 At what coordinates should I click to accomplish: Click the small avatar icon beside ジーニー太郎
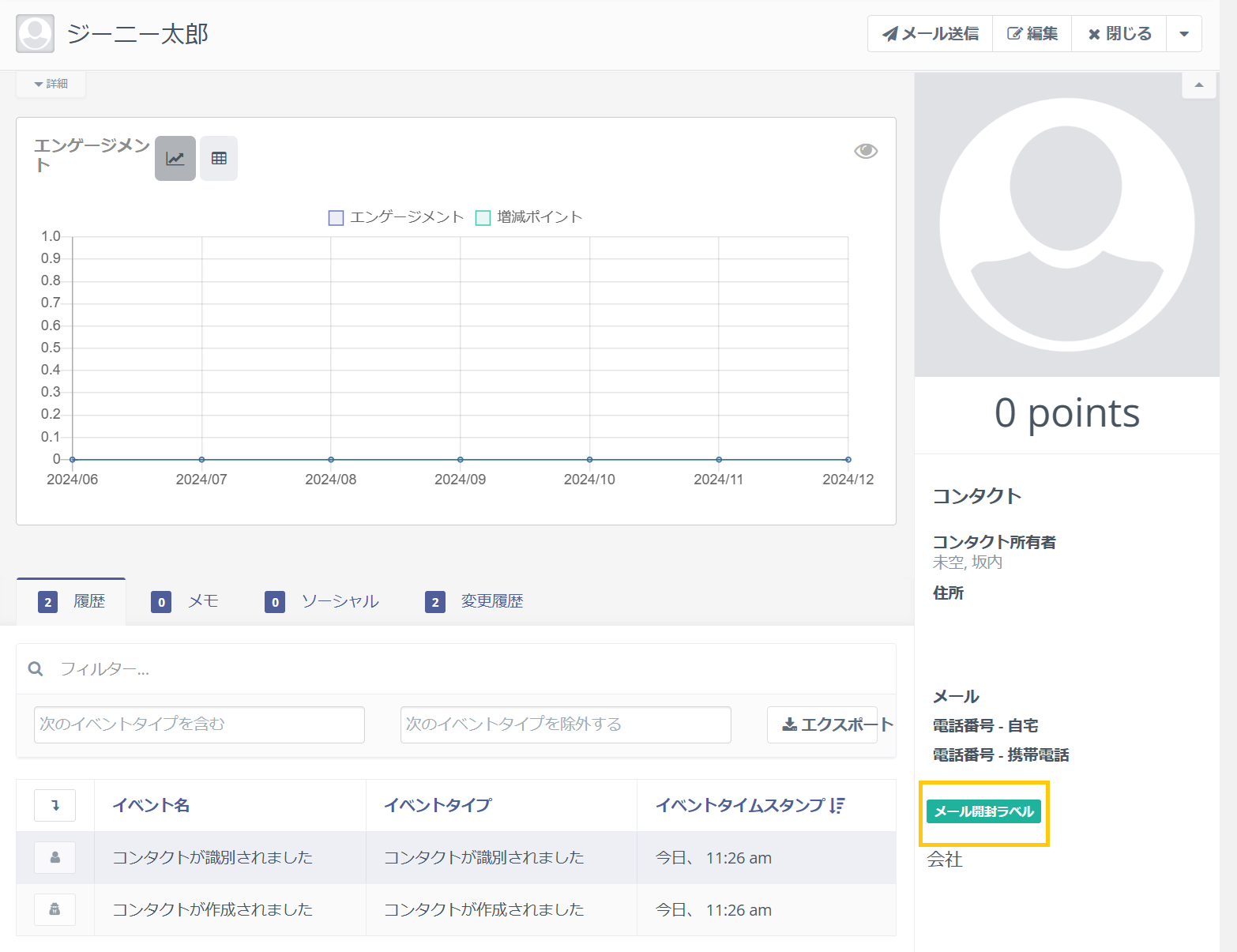point(36,34)
